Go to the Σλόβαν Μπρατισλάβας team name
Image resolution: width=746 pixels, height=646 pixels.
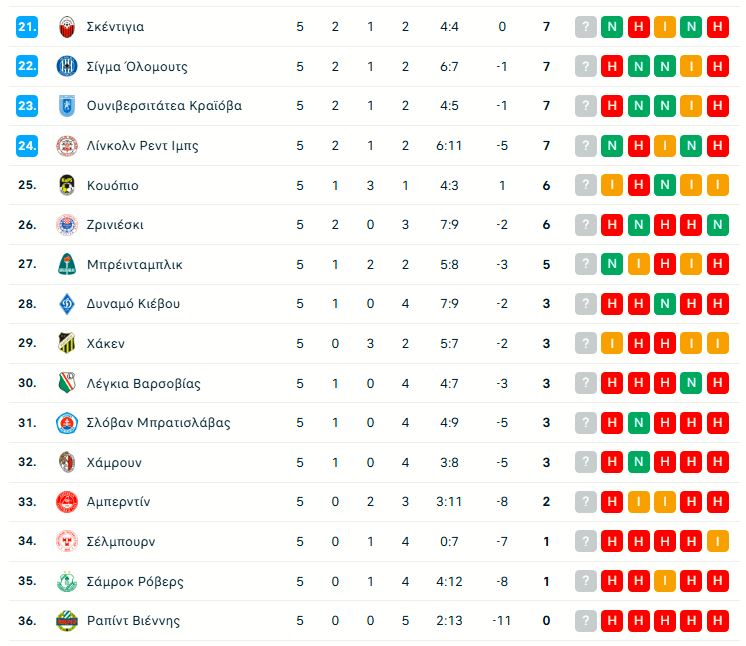pos(158,423)
